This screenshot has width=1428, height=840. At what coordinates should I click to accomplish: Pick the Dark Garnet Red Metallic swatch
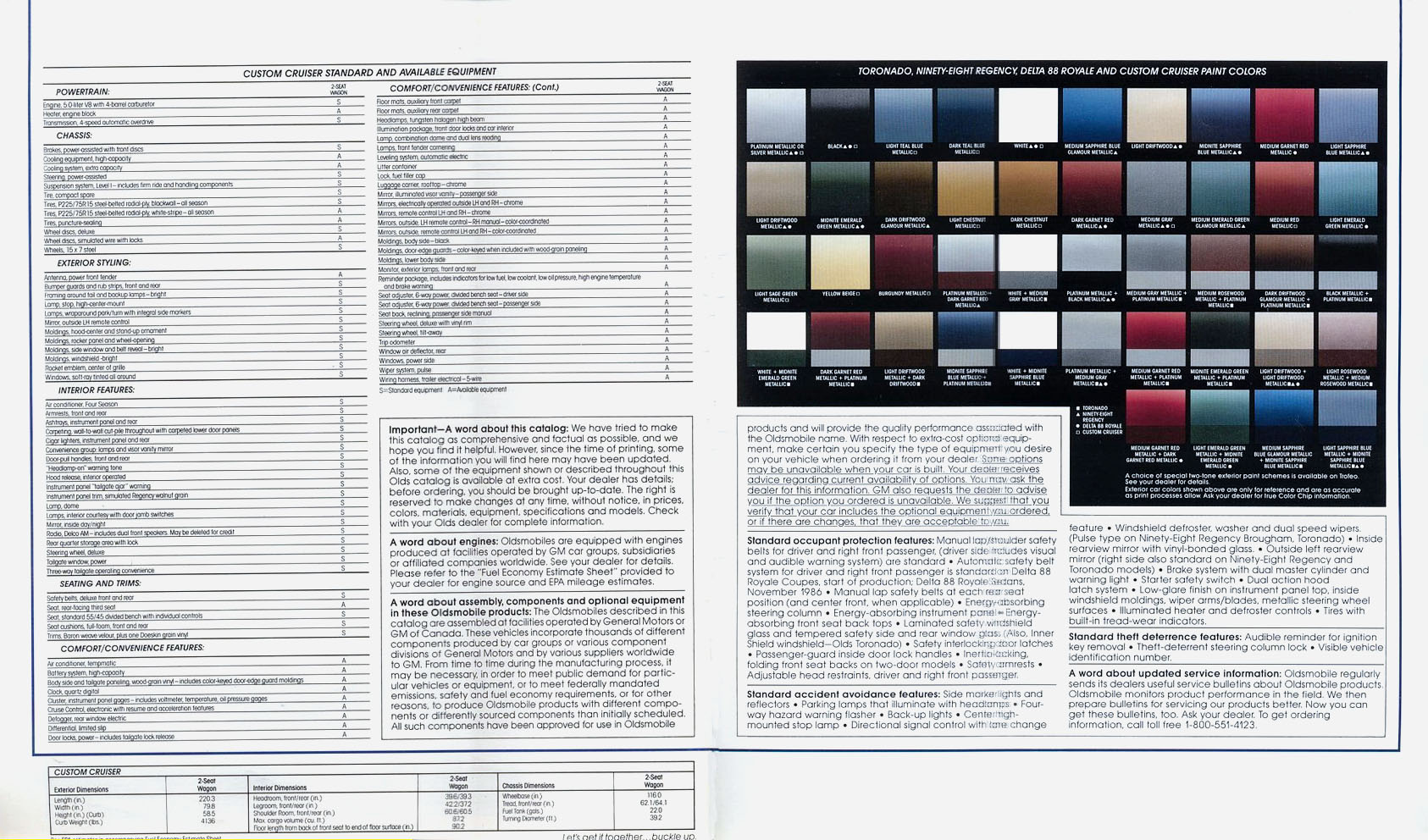[1092, 190]
